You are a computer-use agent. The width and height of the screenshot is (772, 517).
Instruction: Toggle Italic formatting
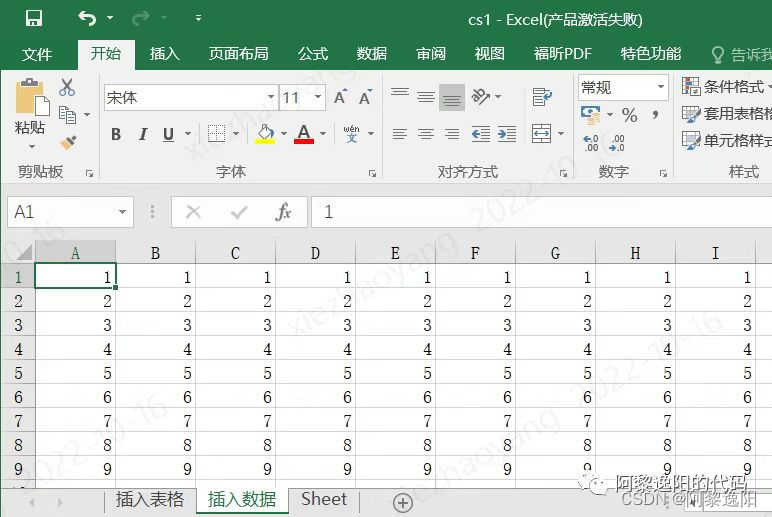(143, 134)
